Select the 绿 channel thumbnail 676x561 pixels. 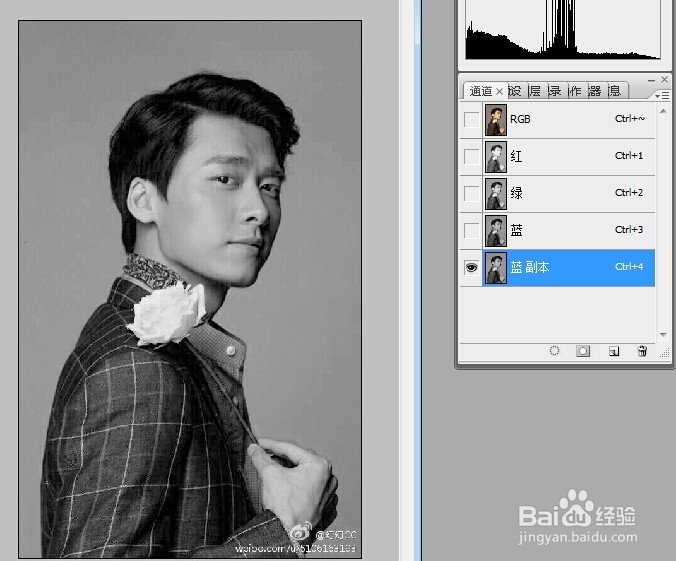(496, 194)
